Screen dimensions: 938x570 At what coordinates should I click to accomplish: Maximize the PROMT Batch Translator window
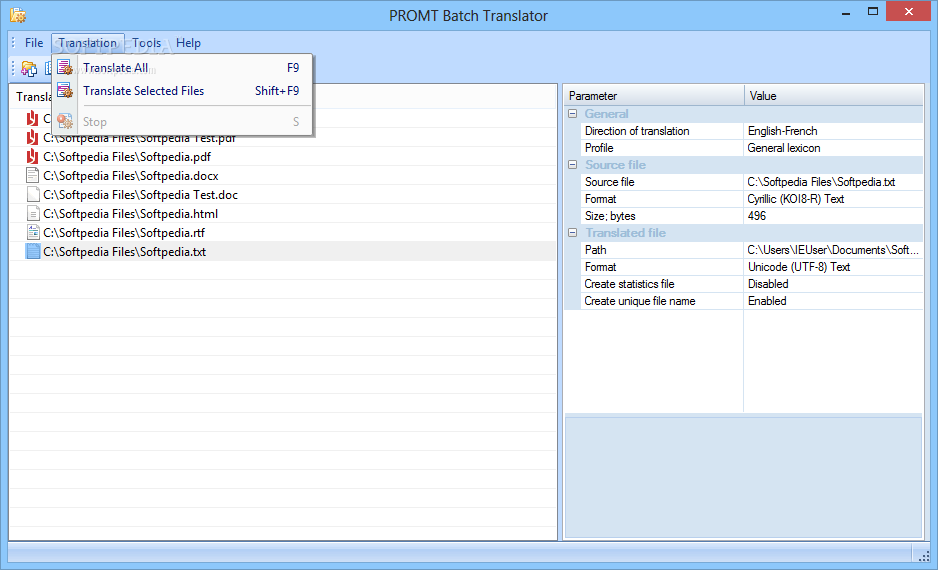[x=873, y=11]
